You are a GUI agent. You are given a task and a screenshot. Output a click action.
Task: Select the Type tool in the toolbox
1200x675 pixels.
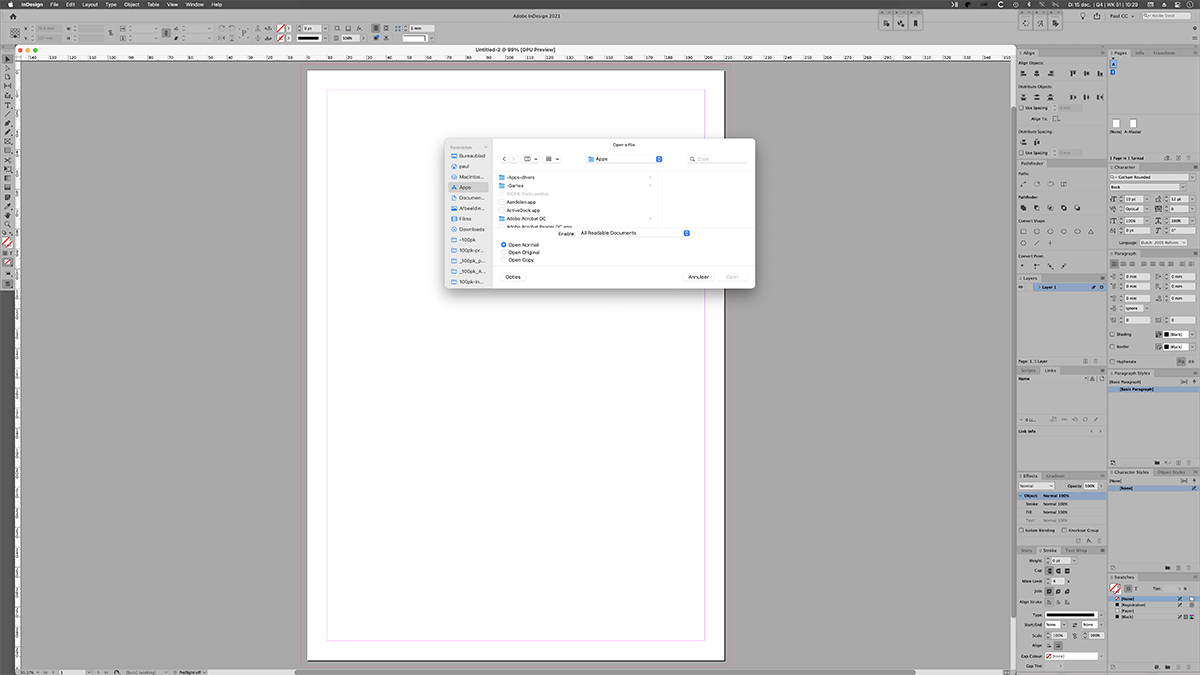(x=7, y=105)
